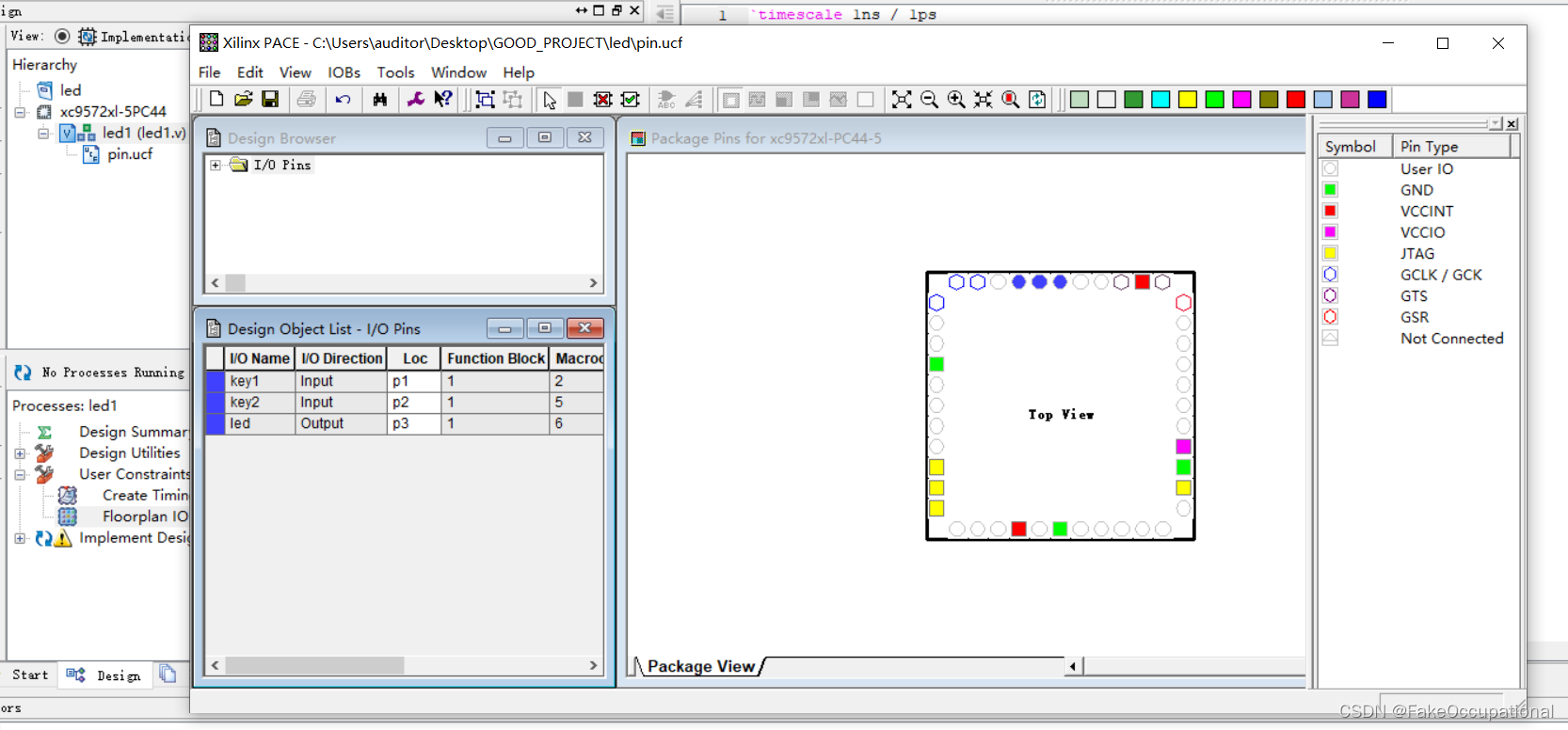Click the Function Block column header
Image resolution: width=1568 pixels, height=730 pixels.
tap(496, 358)
